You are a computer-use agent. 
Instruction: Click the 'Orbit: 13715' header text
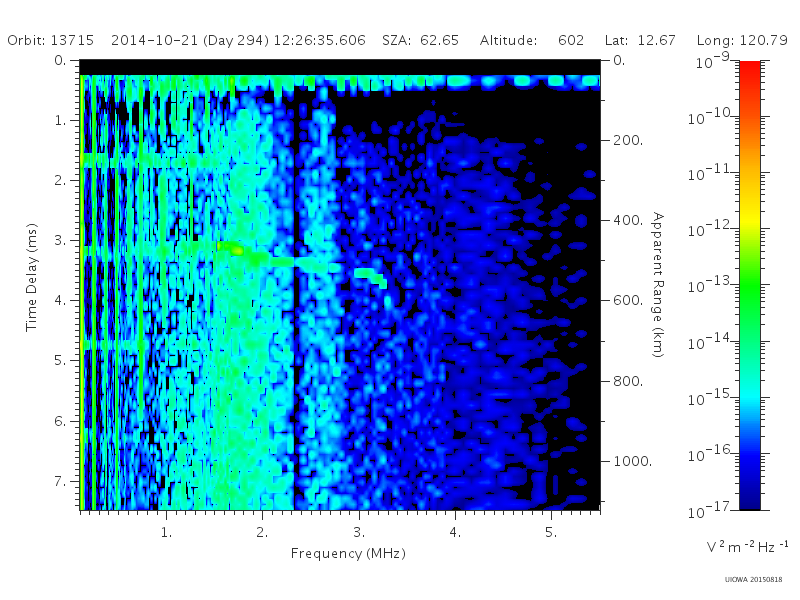51,40
